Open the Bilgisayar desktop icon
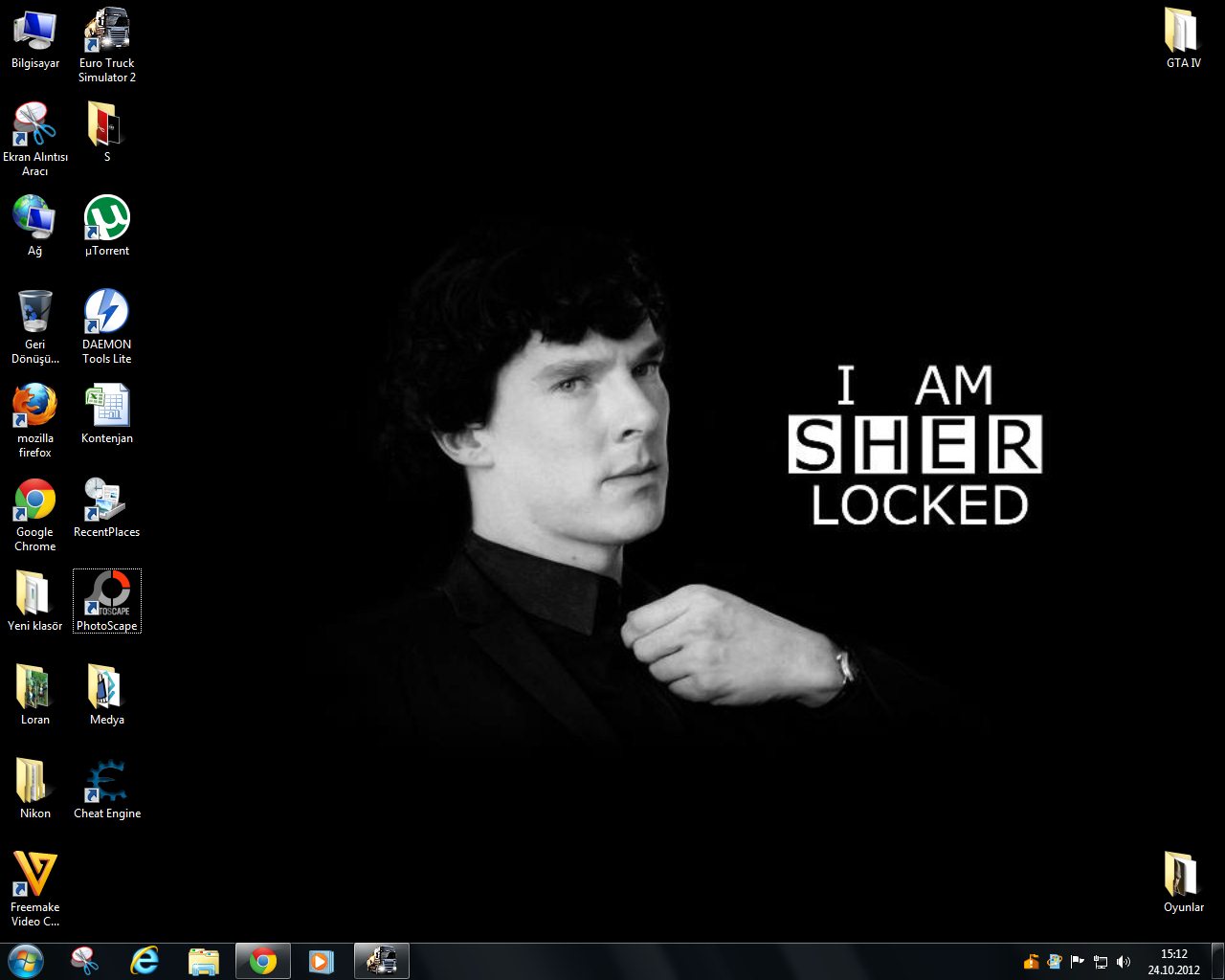This screenshot has width=1225, height=980. 35,39
